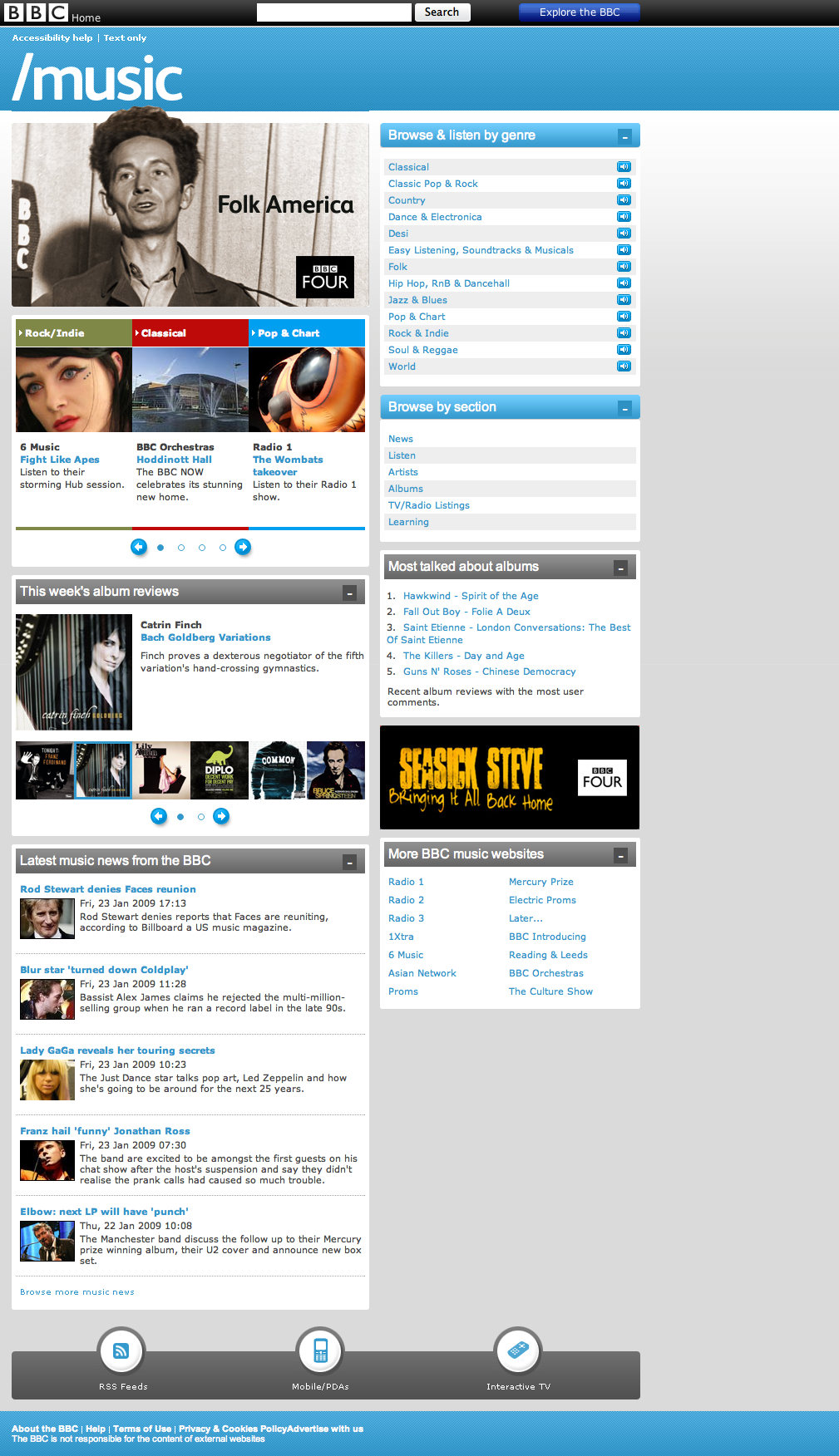Play the Folk genre speaker icon
Screen dimensions: 839x1456
(624, 267)
